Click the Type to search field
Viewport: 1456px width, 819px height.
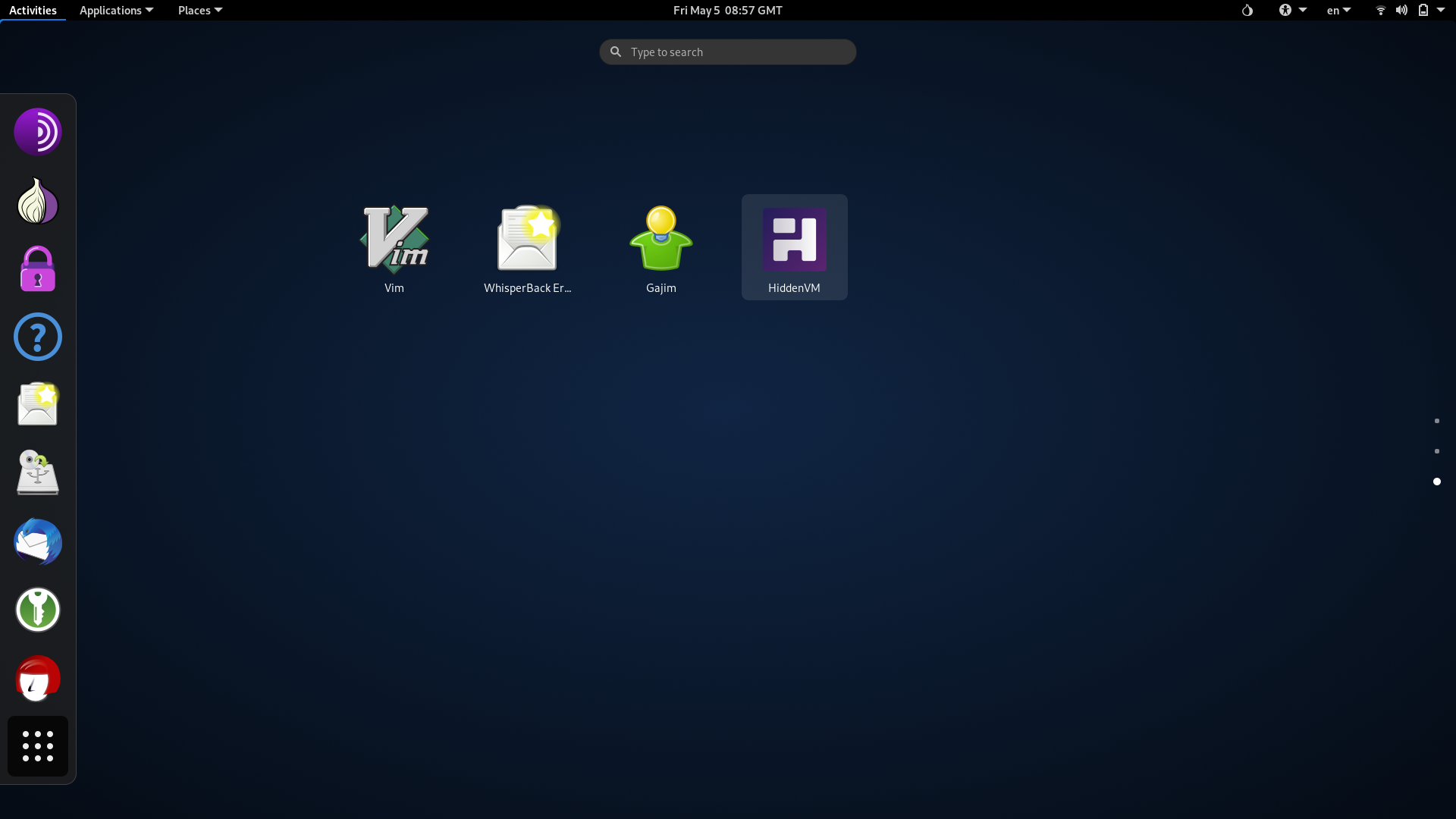tap(728, 52)
